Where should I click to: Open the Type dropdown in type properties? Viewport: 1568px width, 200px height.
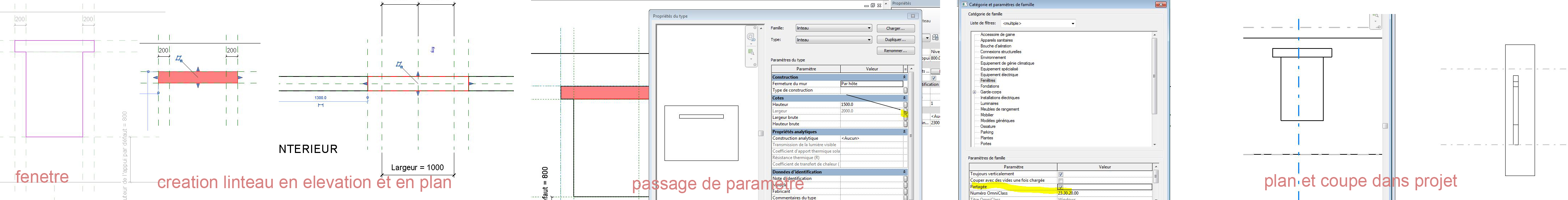[x=869, y=39]
